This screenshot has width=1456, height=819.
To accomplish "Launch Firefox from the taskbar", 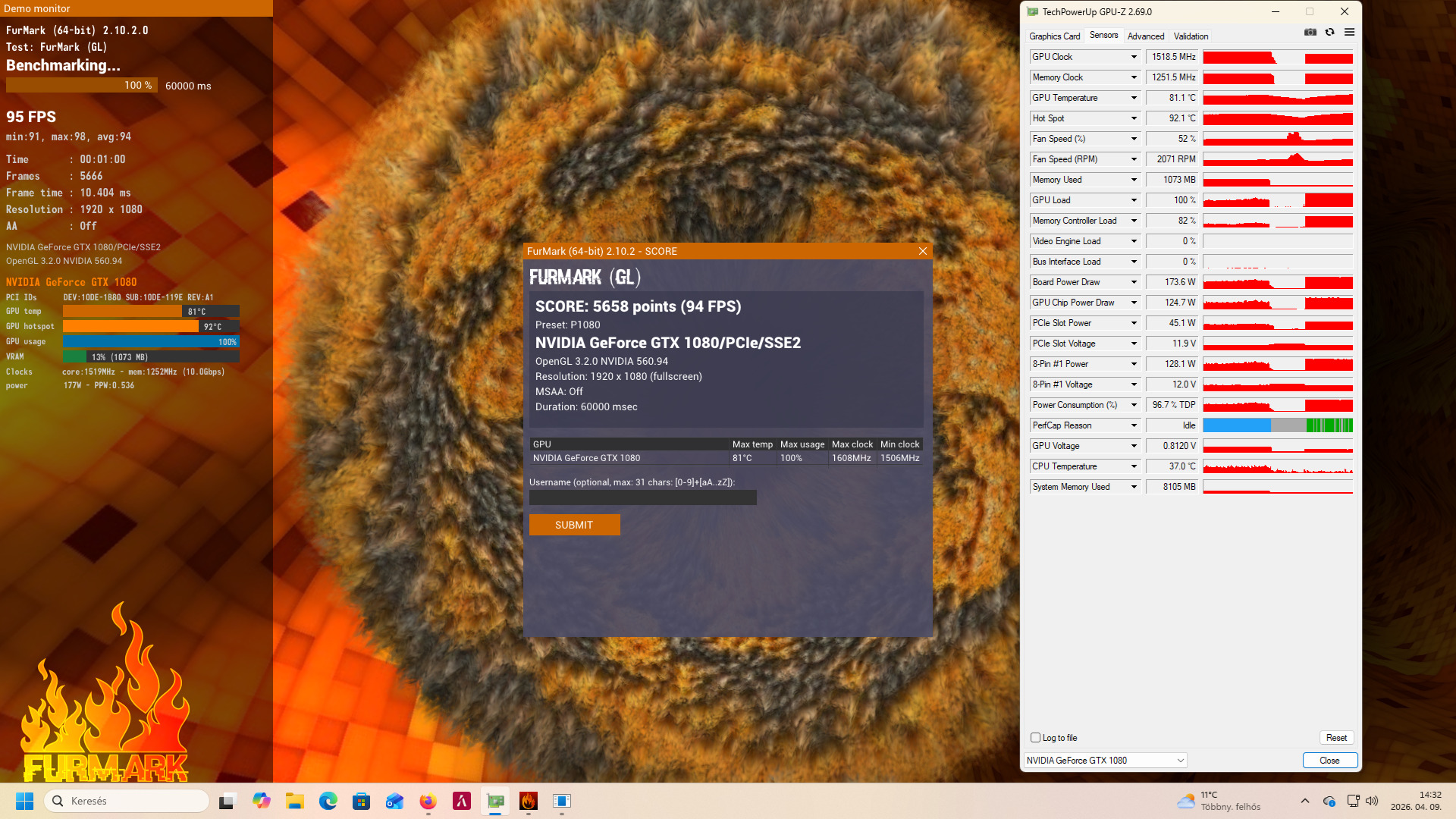I will (428, 801).
